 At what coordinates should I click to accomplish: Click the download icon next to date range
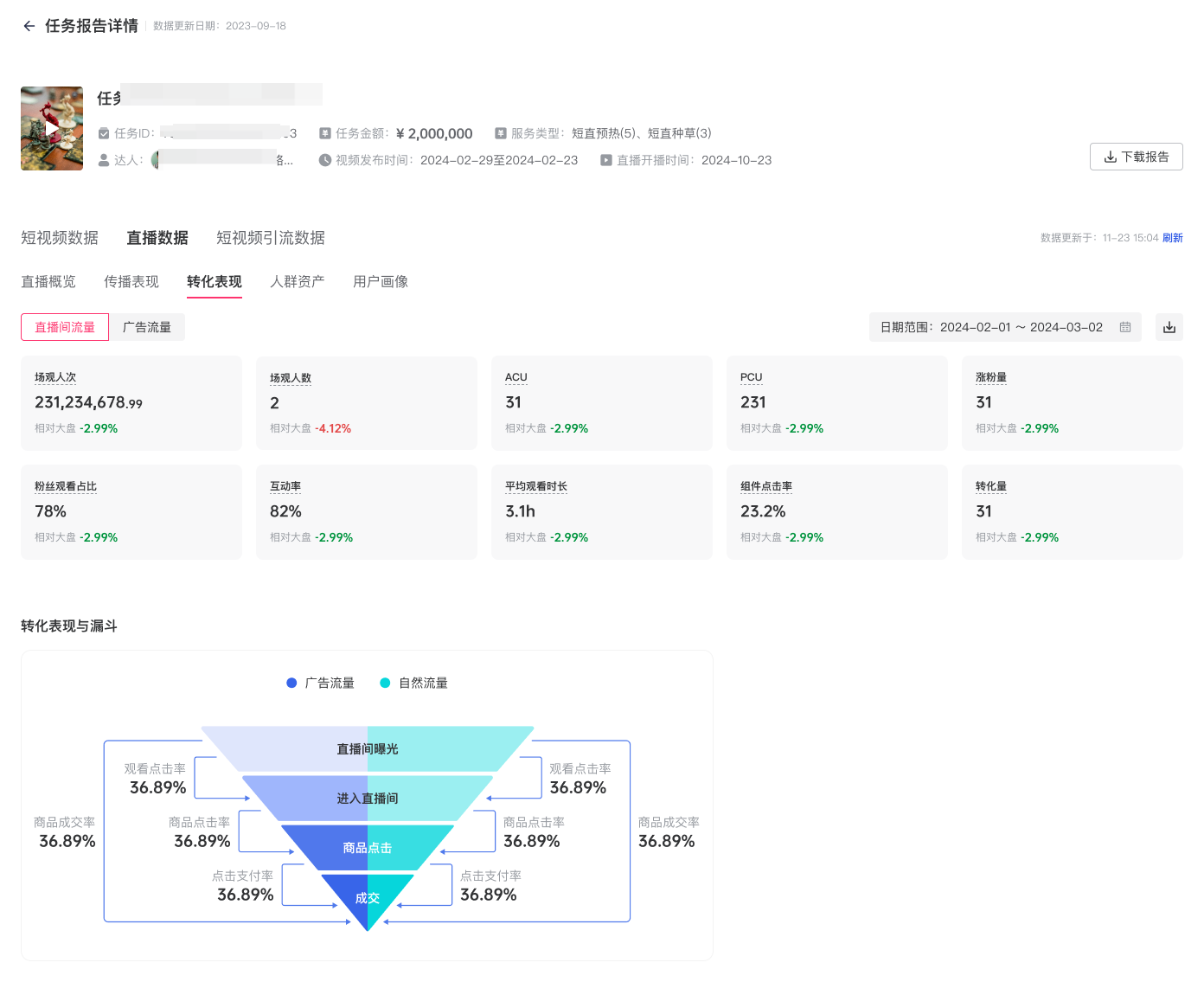pyautogui.click(x=1169, y=327)
